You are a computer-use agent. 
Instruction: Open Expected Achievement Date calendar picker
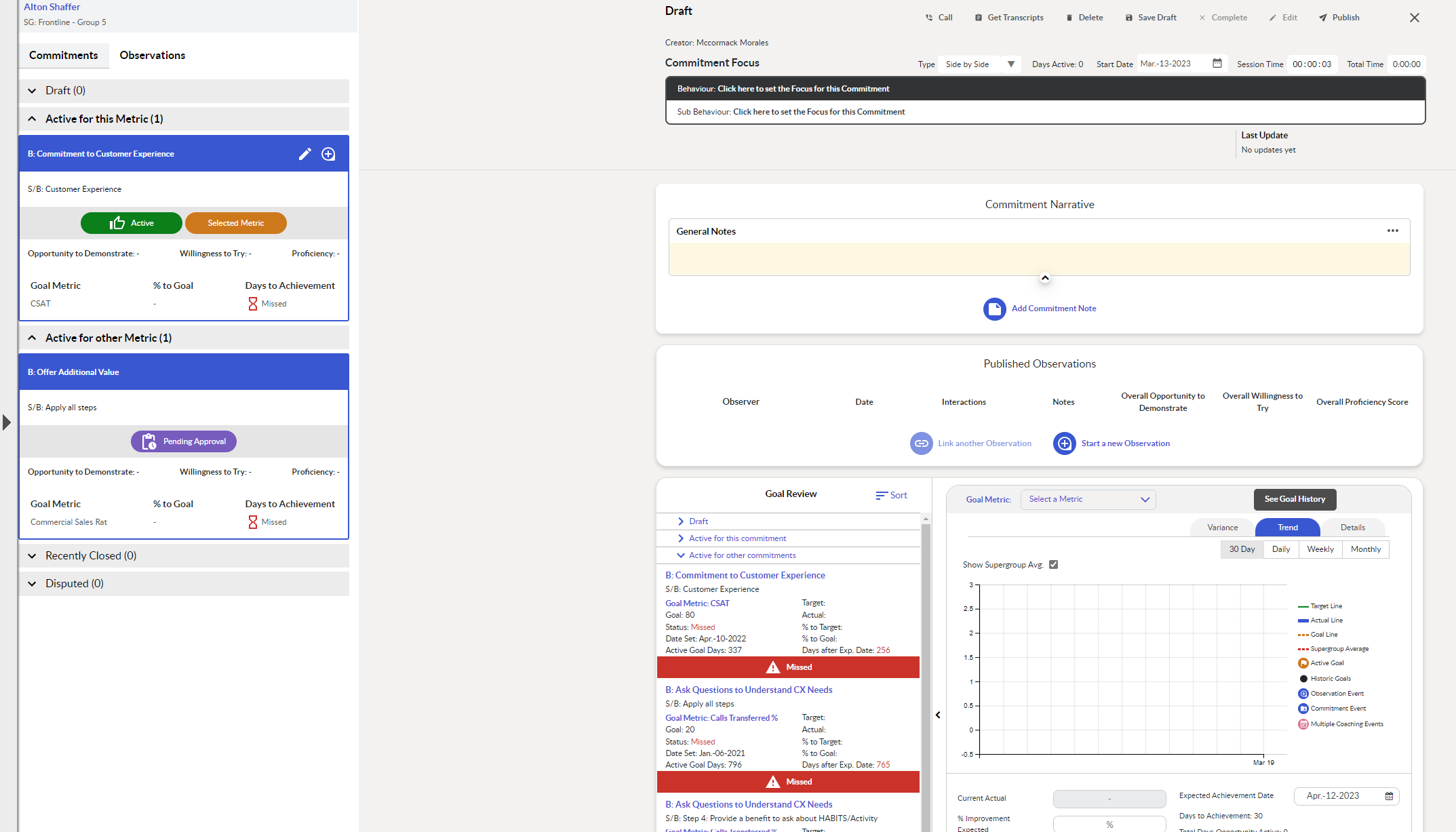1389,796
